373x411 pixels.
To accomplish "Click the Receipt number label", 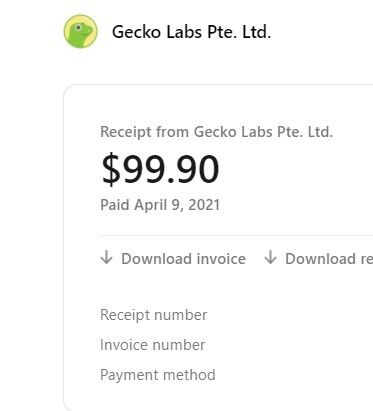I will [154, 315].
